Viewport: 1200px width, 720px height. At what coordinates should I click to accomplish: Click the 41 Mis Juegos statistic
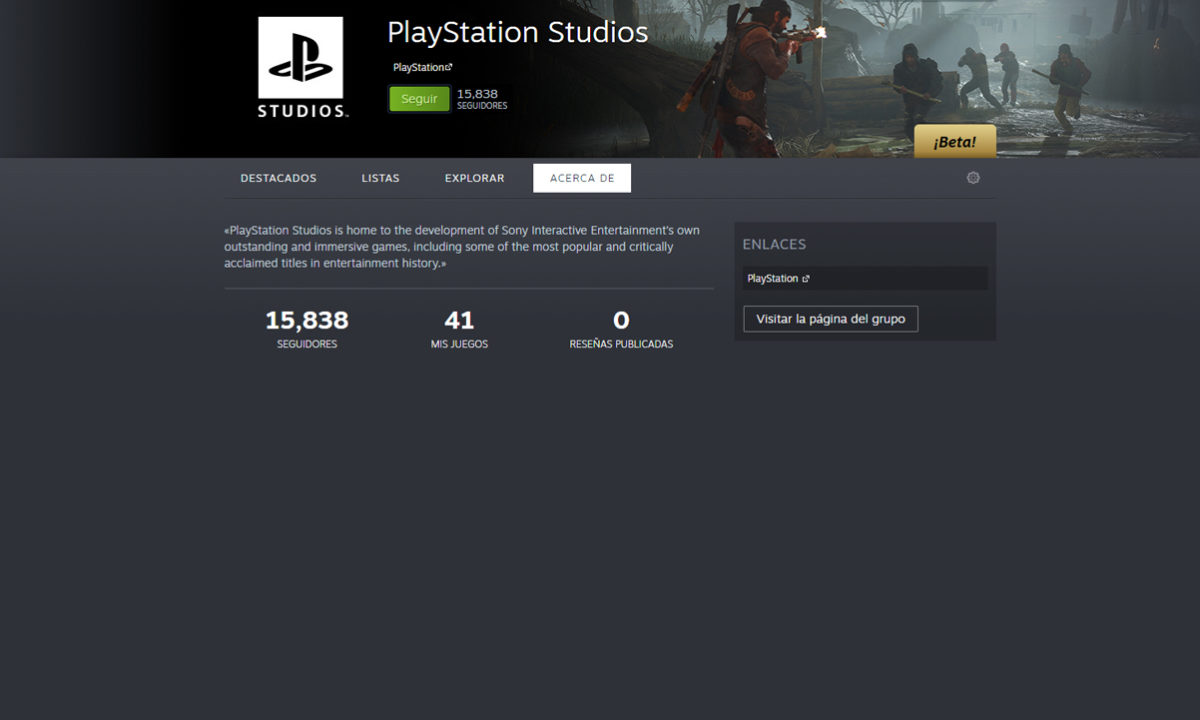tap(459, 329)
